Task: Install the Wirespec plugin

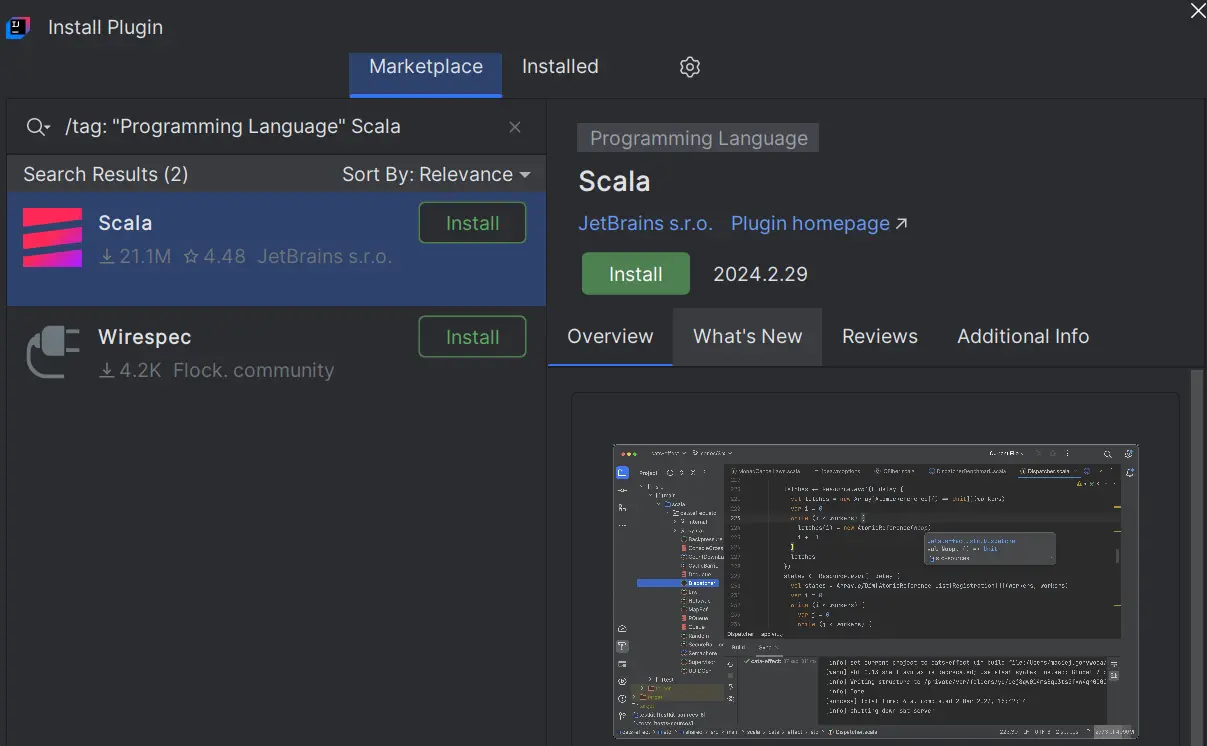Action: [472, 337]
